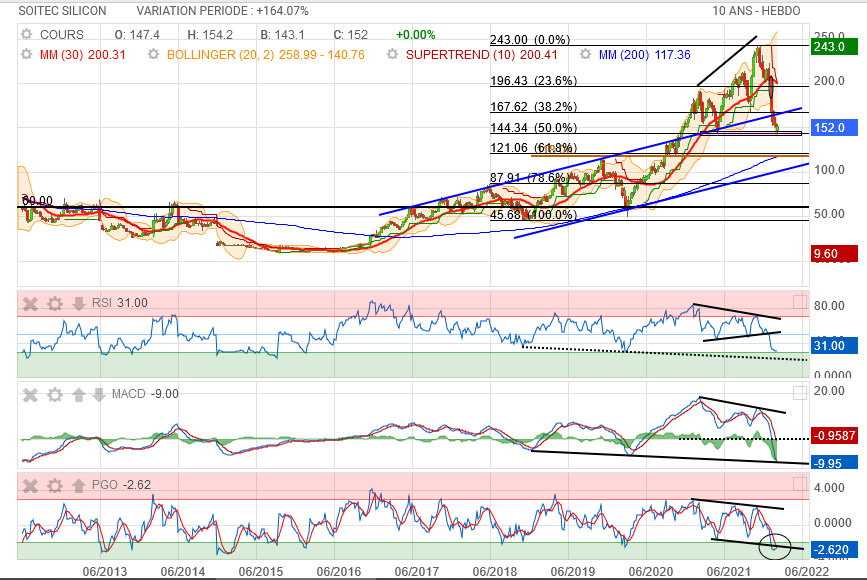
Task: Click the 196.43 (23.6%) Fibonacci label
Action: (x=534, y=81)
